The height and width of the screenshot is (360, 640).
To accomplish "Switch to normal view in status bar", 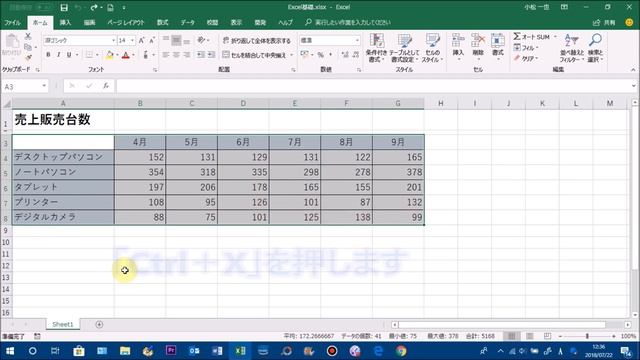I will coord(511,336).
